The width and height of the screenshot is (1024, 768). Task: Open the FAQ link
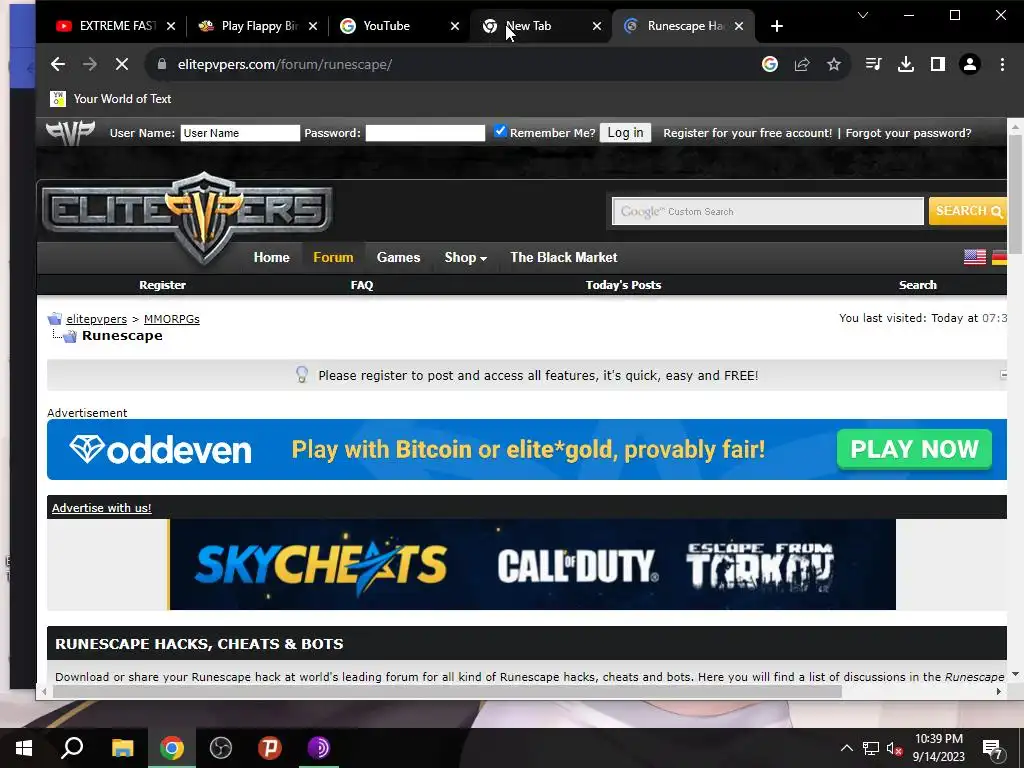click(362, 285)
